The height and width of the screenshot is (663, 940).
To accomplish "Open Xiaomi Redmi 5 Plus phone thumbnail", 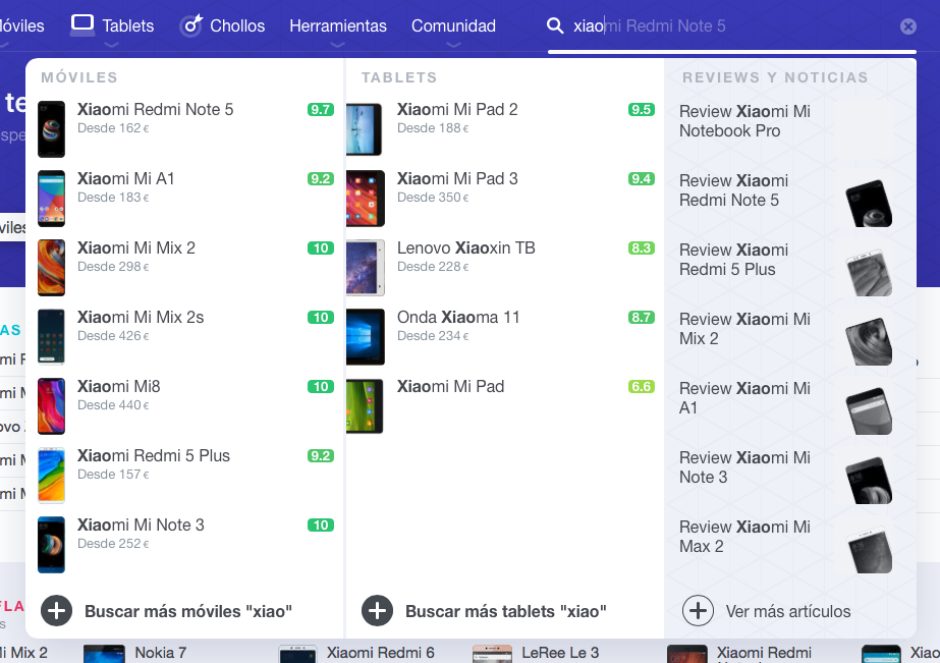I will pyautogui.click(x=52, y=475).
